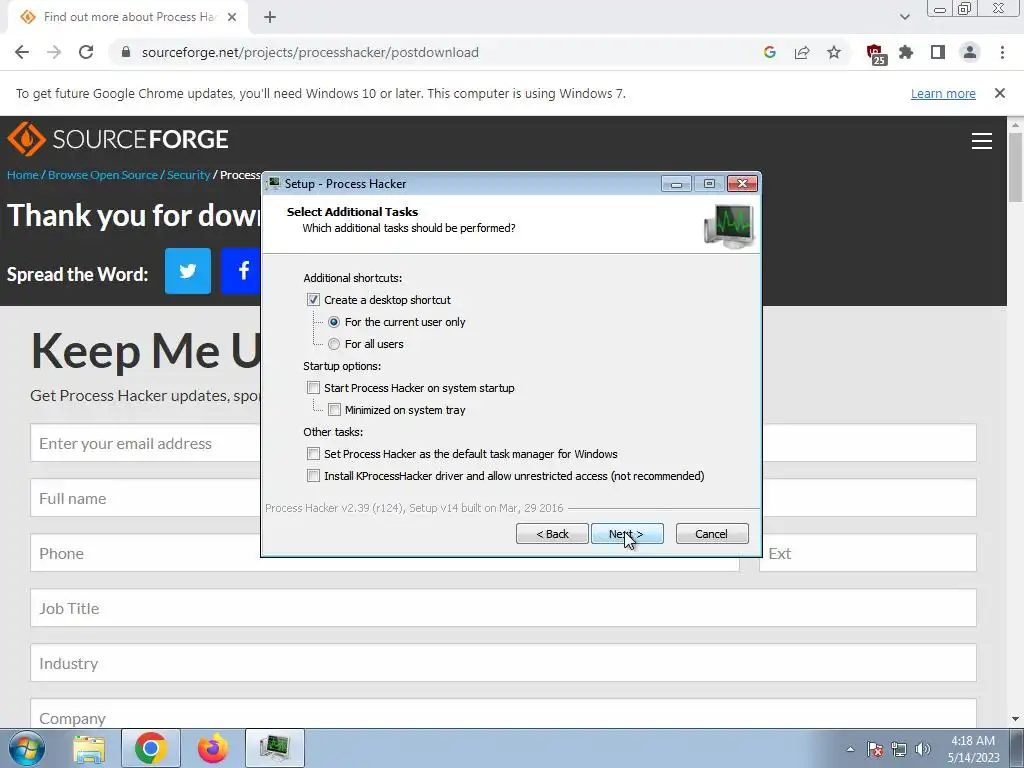1024x768 pixels.
Task: Select the For all users radio button
Action: [334, 344]
